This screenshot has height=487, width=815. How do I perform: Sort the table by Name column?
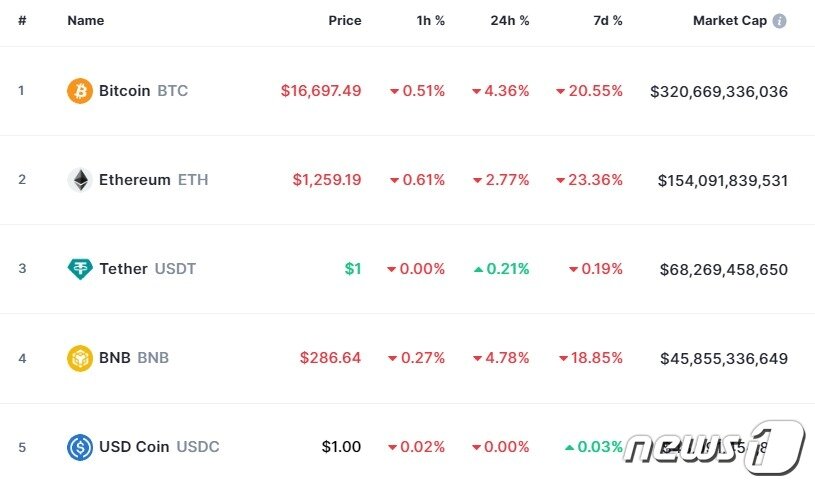[85, 21]
